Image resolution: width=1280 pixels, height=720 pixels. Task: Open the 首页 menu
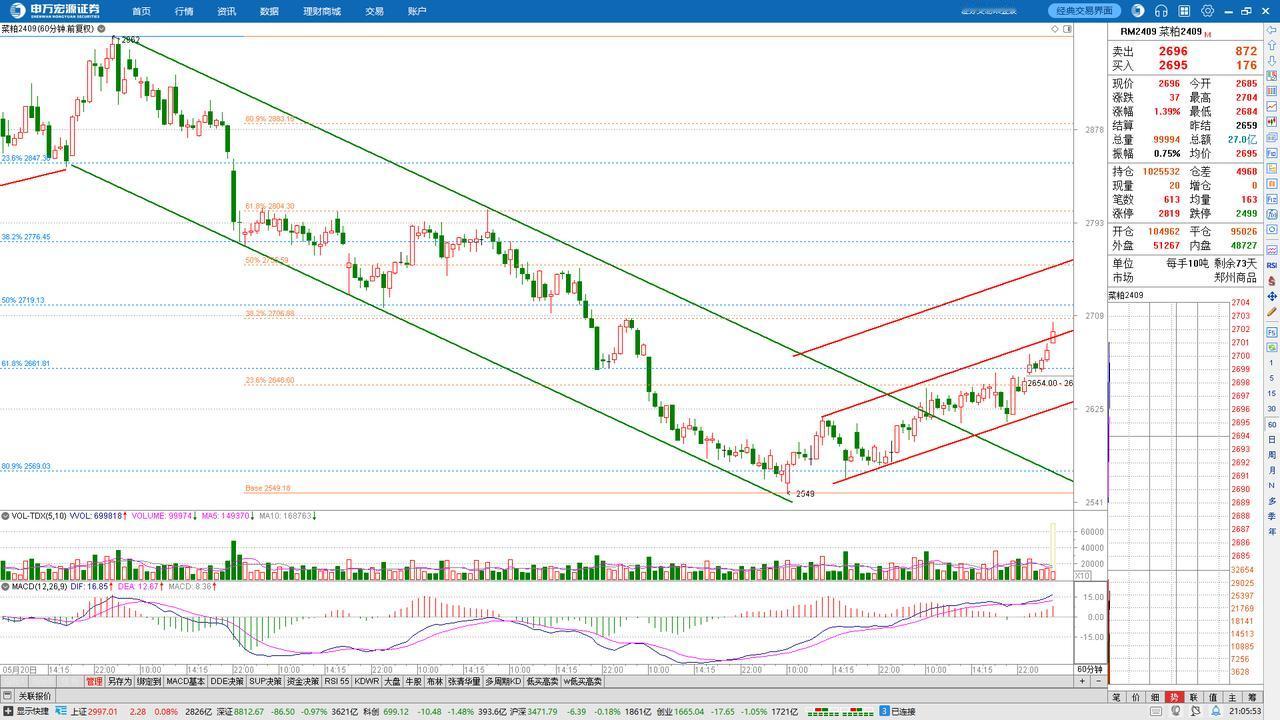click(141, 11)
